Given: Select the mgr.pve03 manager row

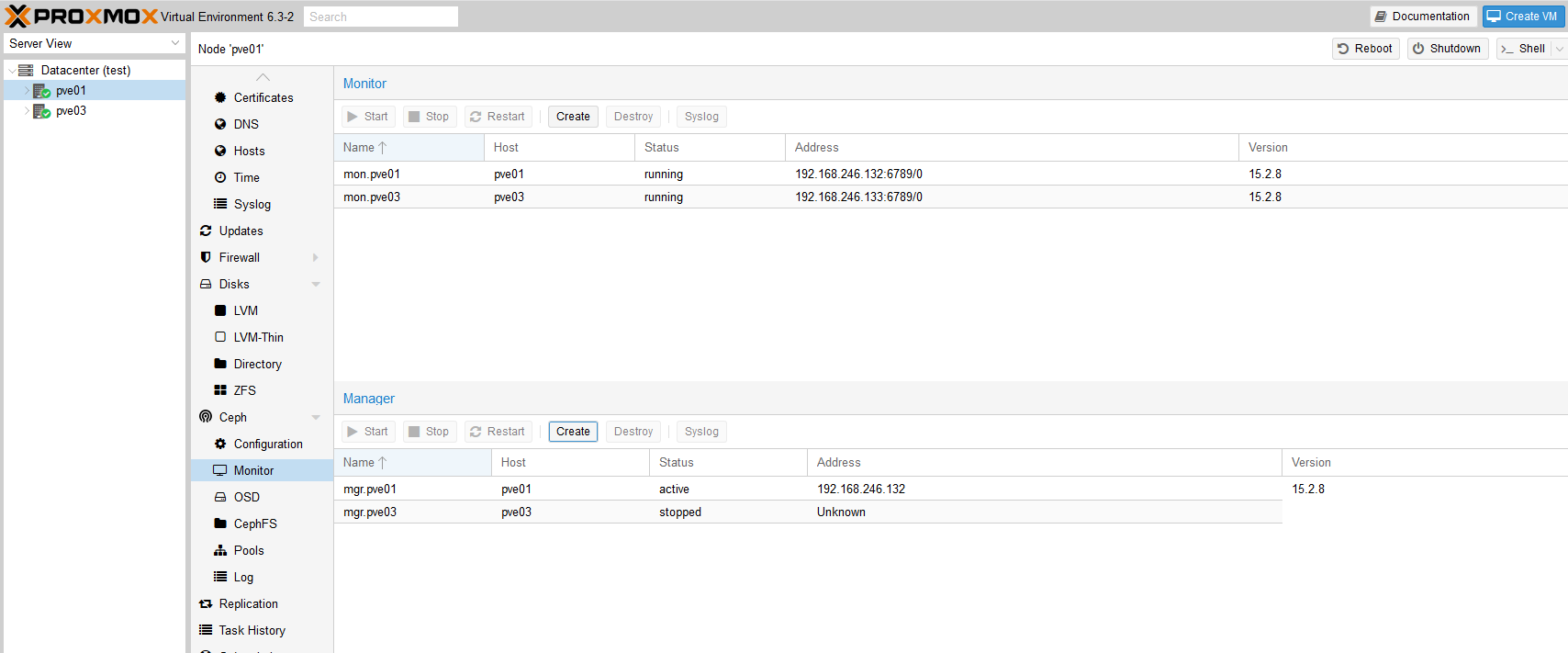Looking at the screenshot, I should pos(808,512).
